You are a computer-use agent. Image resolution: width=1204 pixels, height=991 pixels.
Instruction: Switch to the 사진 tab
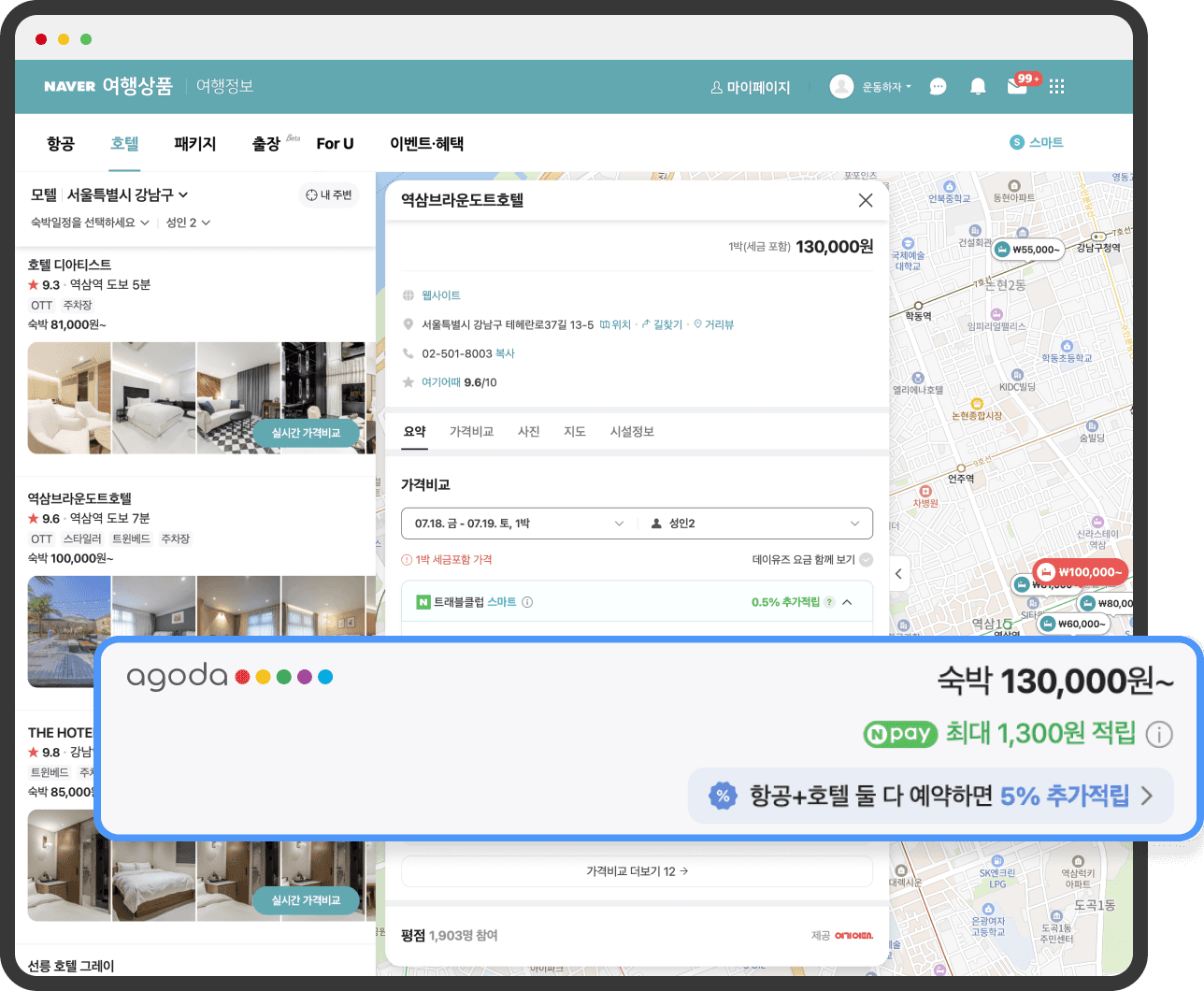[529, 431]
